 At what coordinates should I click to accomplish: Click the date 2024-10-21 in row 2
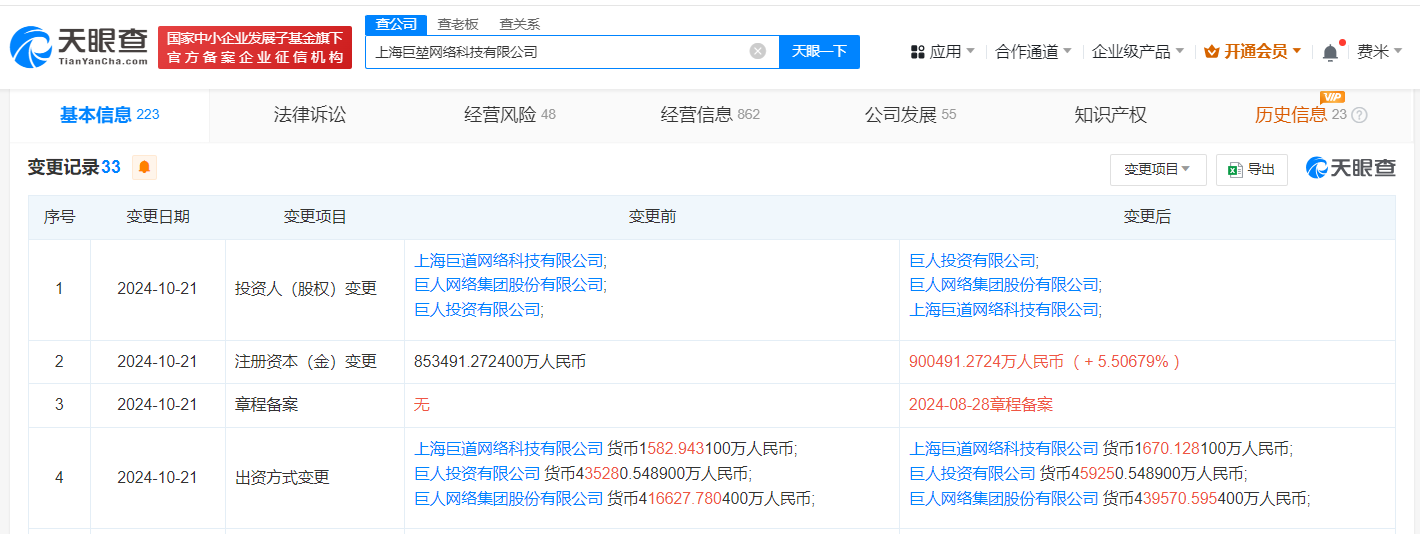pyautogui.click(x=158, y=362)
